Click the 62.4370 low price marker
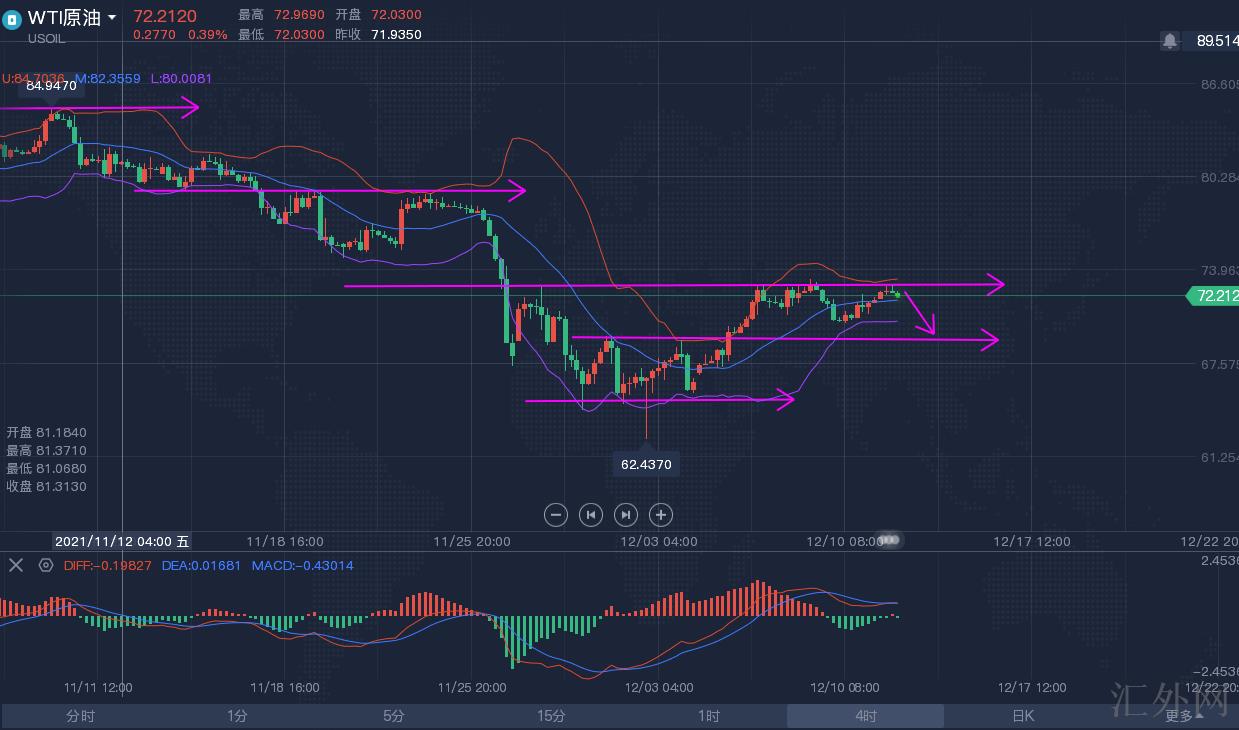 (646, 464)
